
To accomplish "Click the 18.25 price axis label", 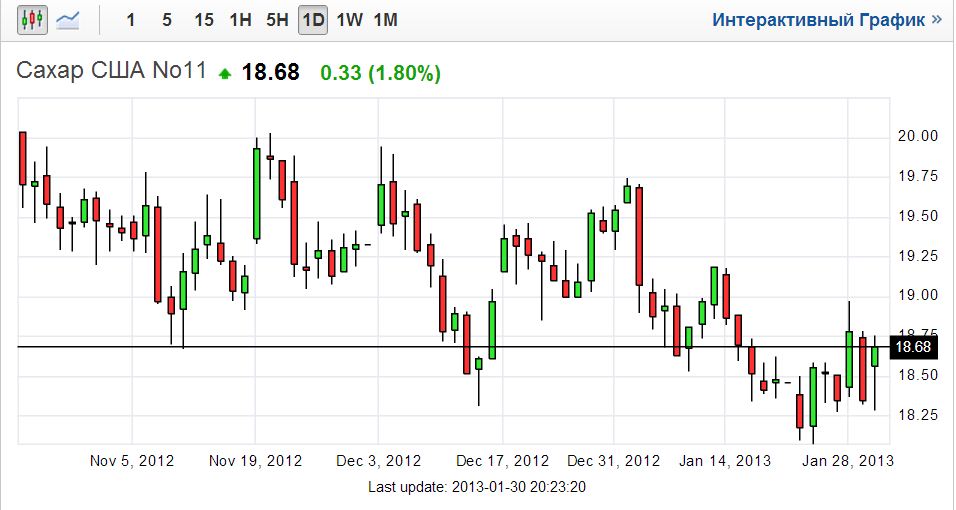I will click(918, 415).
